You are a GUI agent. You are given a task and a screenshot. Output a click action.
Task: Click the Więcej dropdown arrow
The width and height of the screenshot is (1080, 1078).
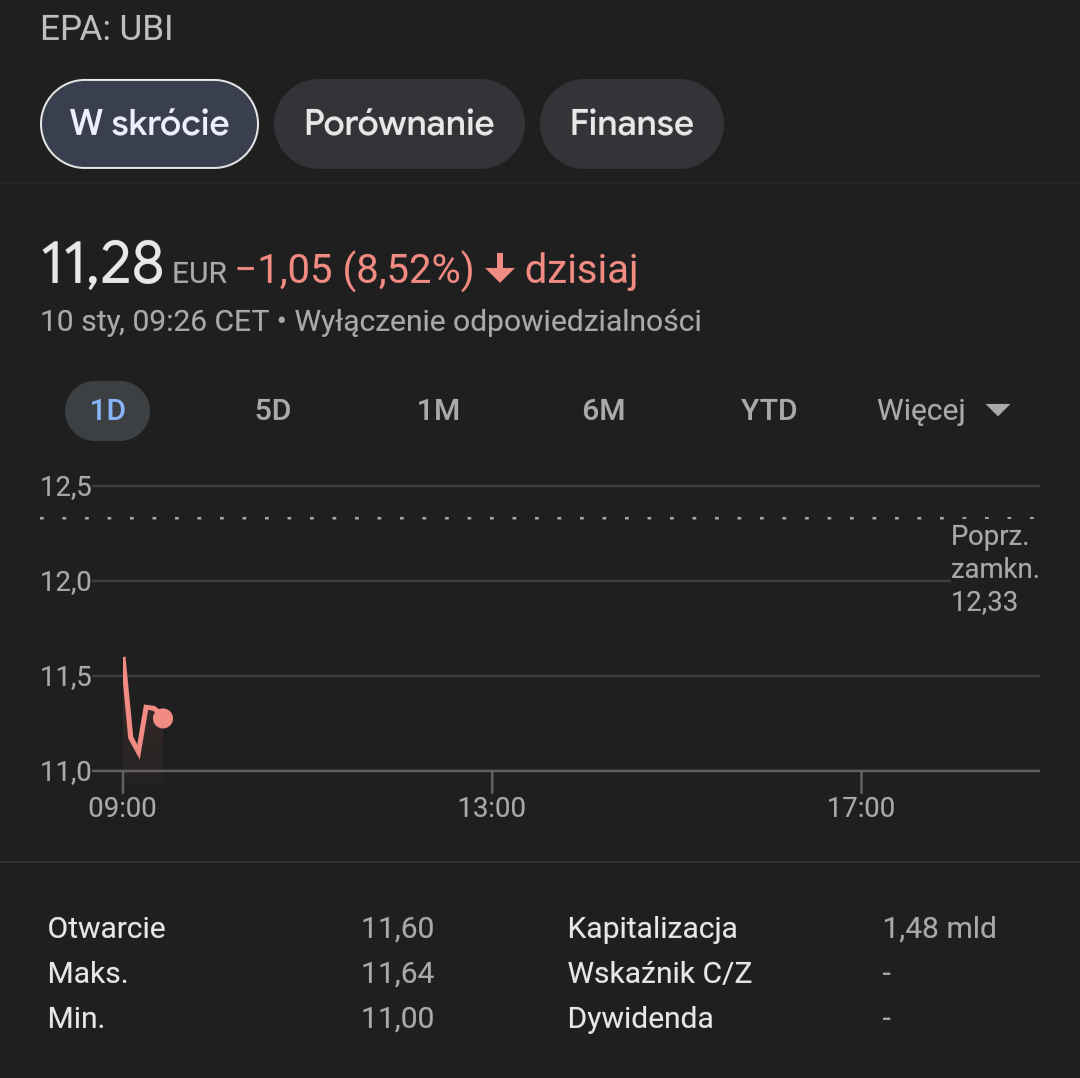tap(997, 410)
